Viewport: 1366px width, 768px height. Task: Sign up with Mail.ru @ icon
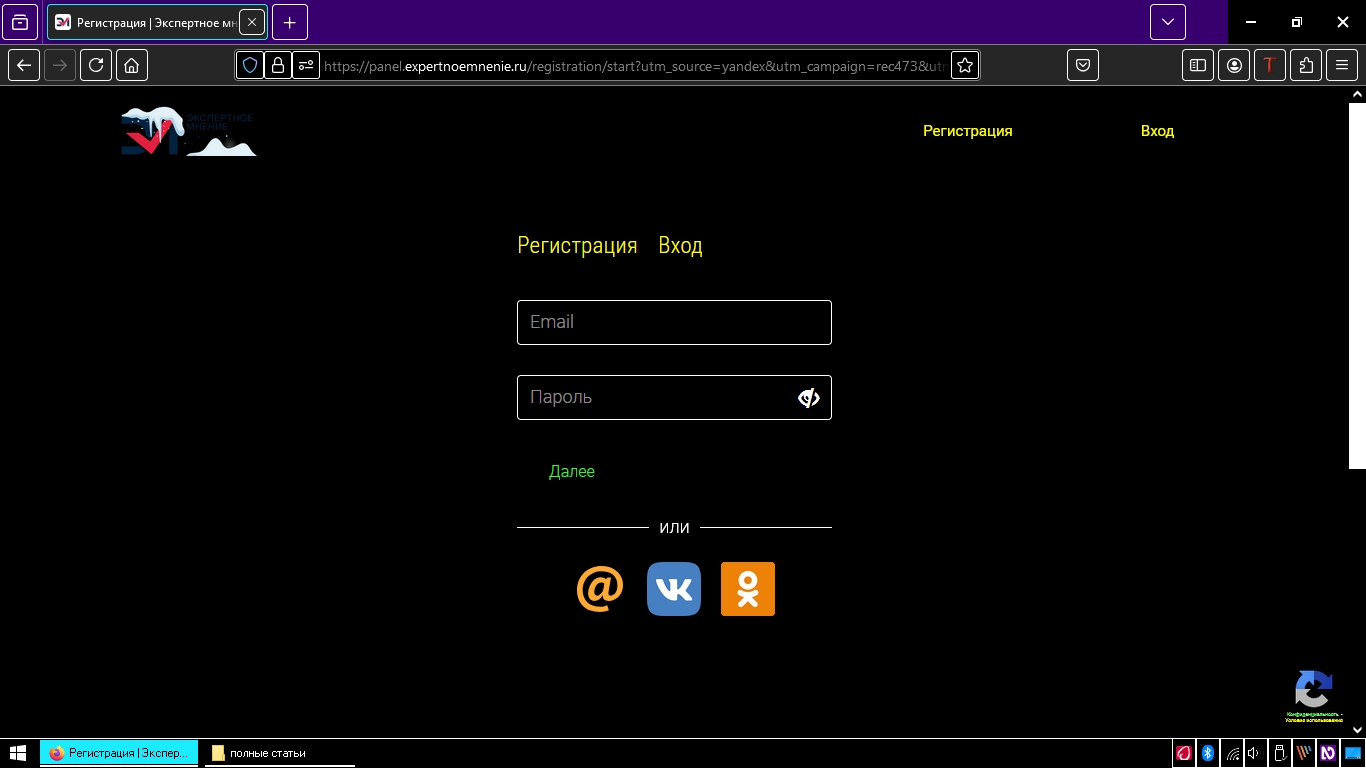coord(600,589)
